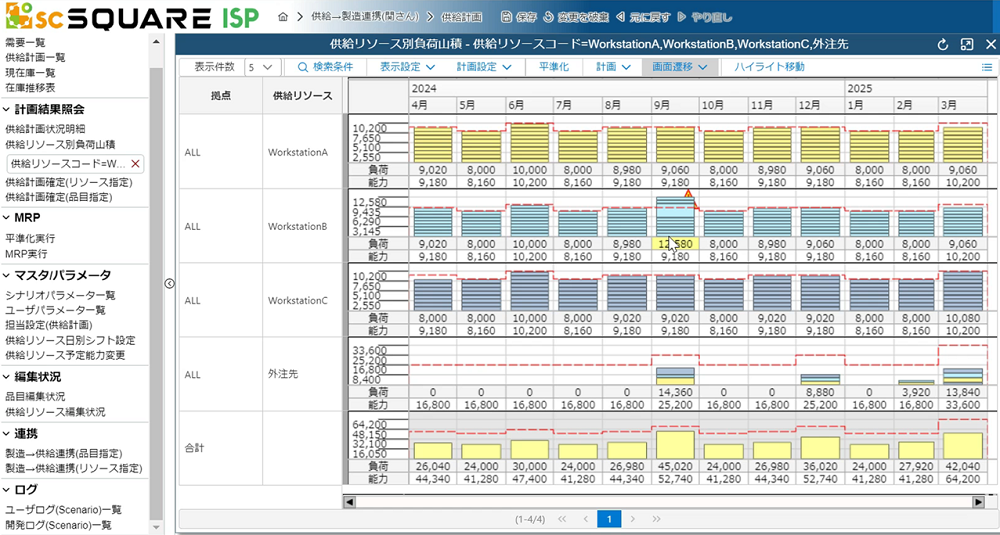Collapse the left sidebar with arrow handle

point(169,284)
